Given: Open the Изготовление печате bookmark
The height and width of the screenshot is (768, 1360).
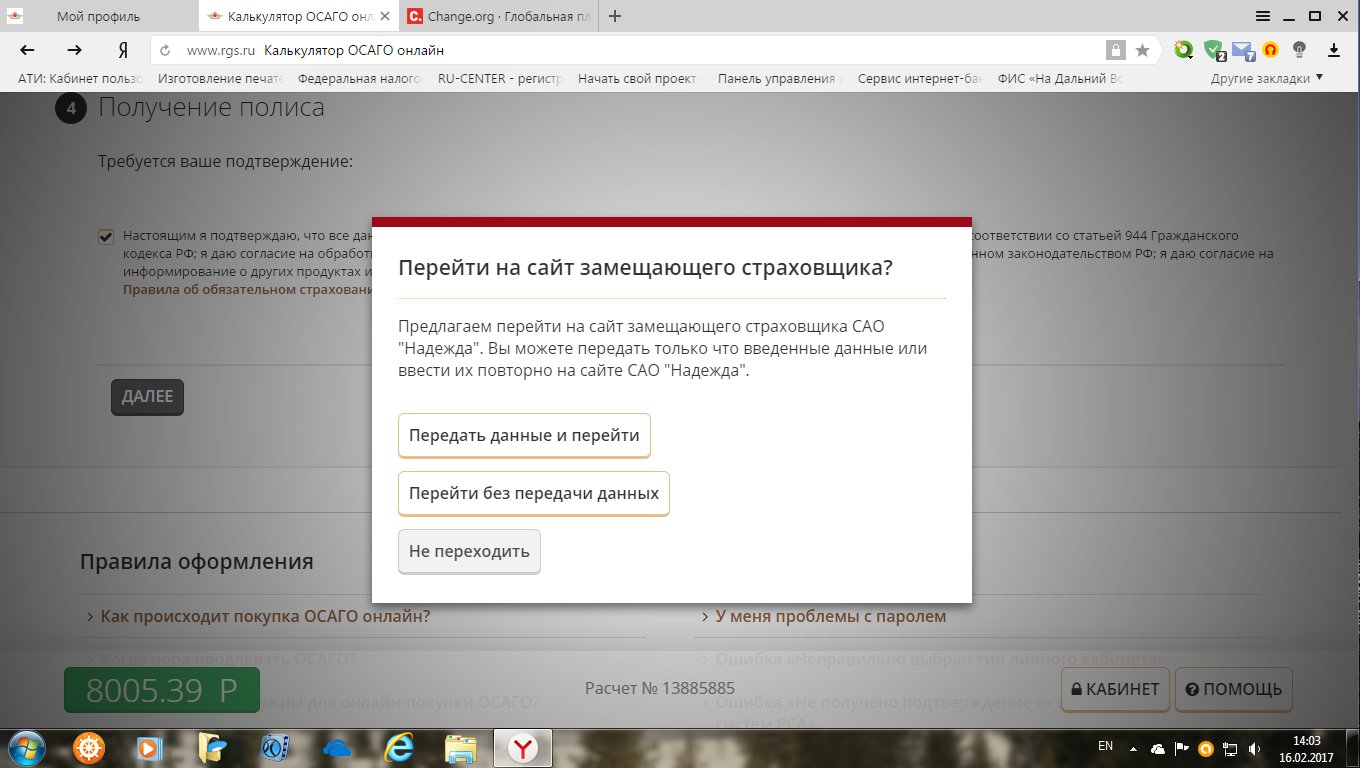Looking at the screenshot, I should click(x=221, y=79).
